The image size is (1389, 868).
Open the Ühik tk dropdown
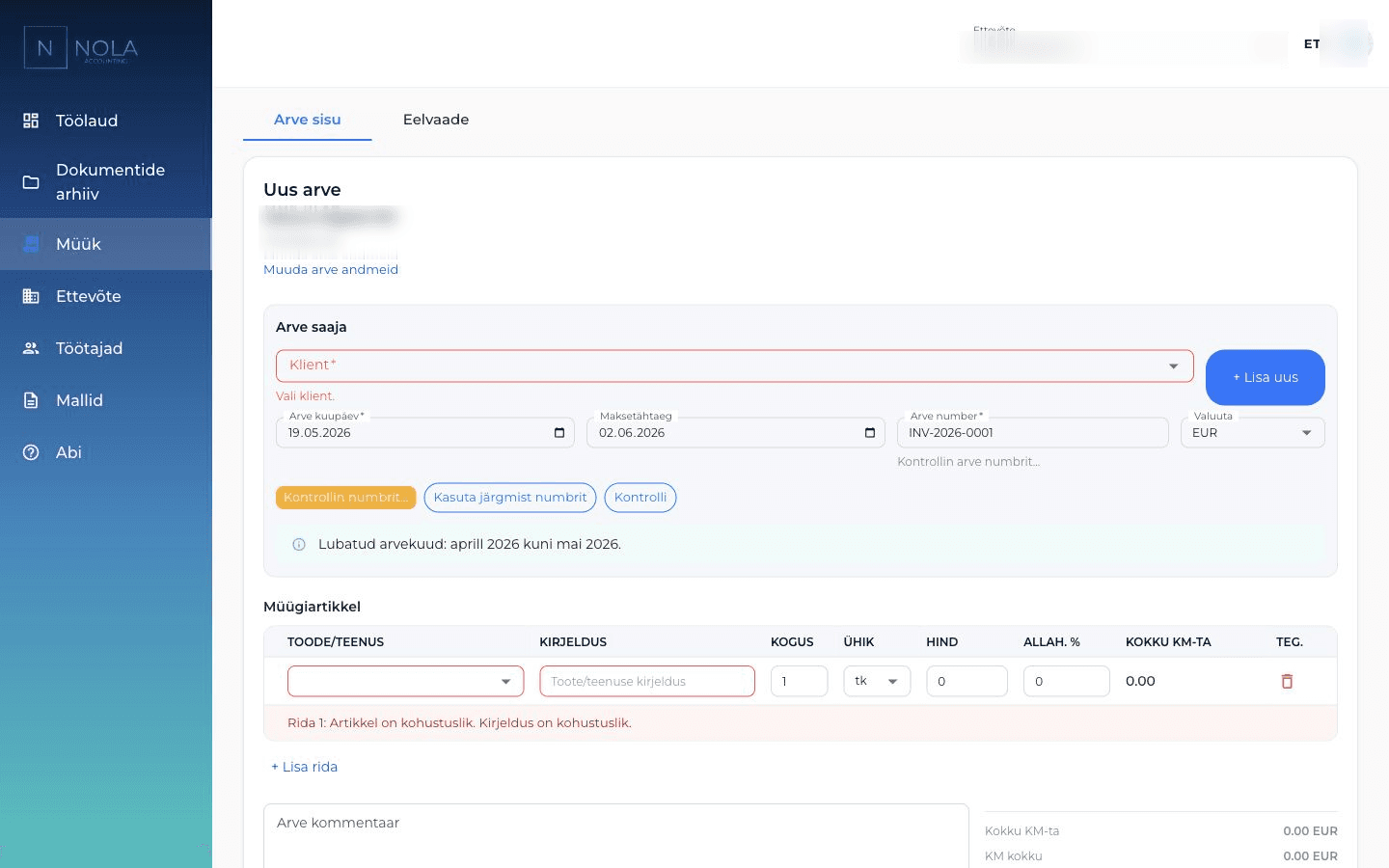click(878, 681)
